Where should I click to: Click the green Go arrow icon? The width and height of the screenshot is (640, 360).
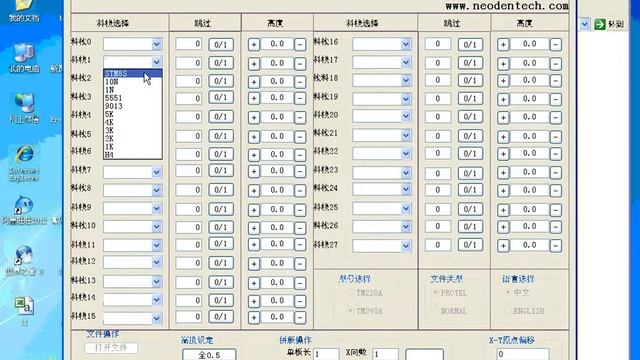[600, 24]
